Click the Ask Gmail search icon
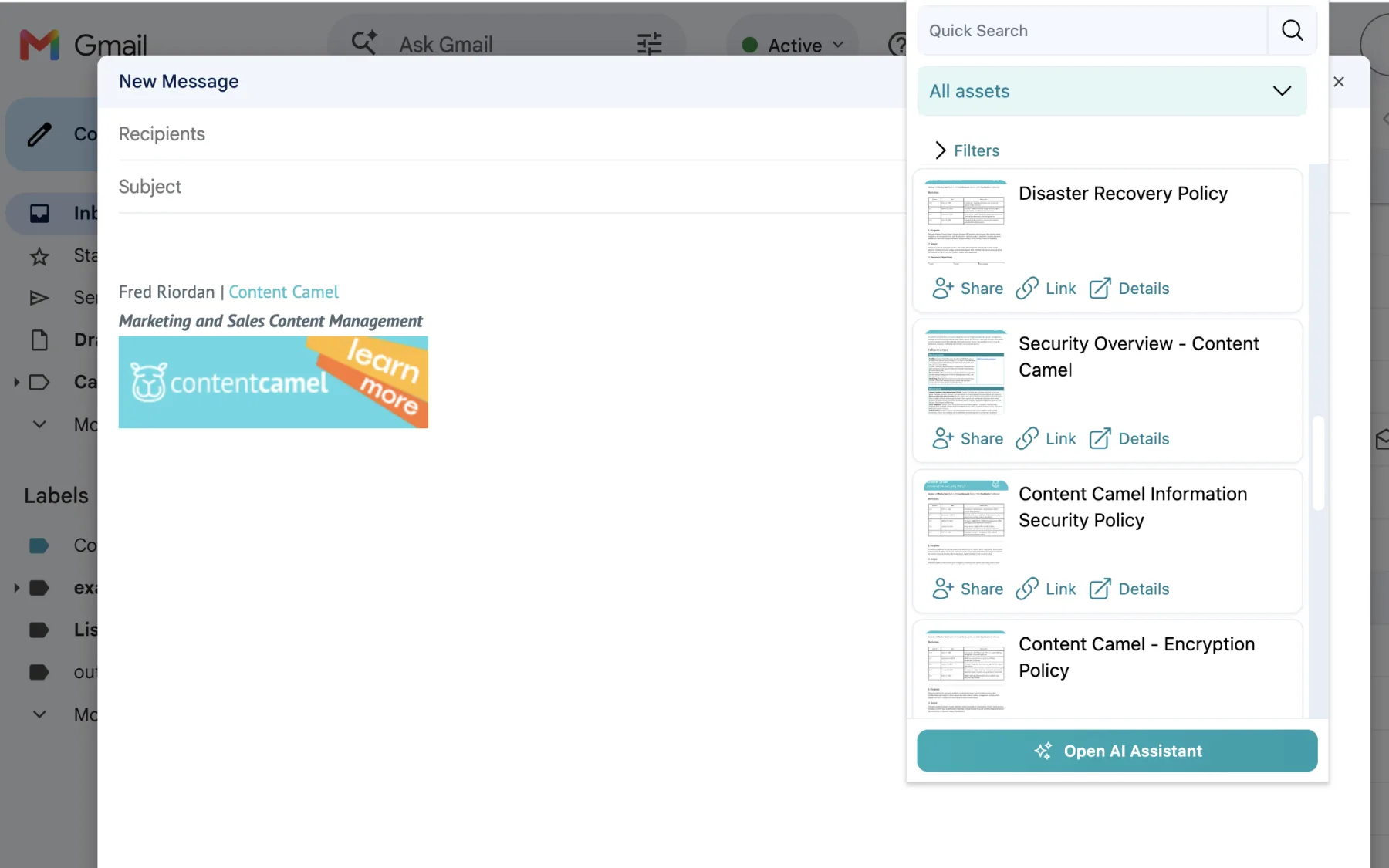The width and height of the screenshot is (1389, 868). coord(364,43)
